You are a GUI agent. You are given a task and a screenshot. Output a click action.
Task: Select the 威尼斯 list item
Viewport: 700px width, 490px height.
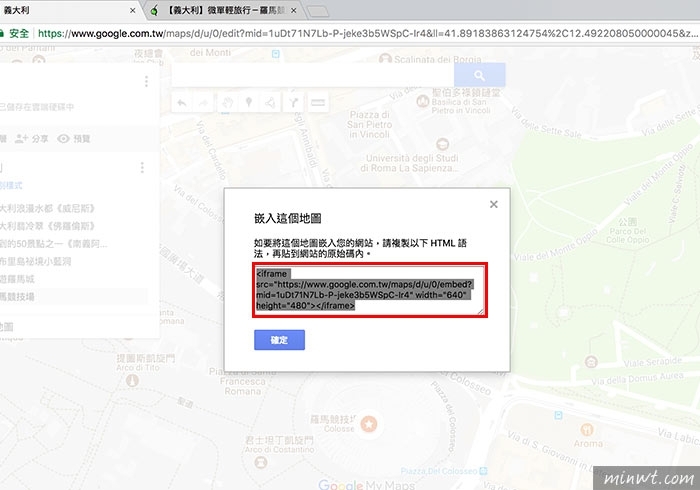click(x=47, y=208)
